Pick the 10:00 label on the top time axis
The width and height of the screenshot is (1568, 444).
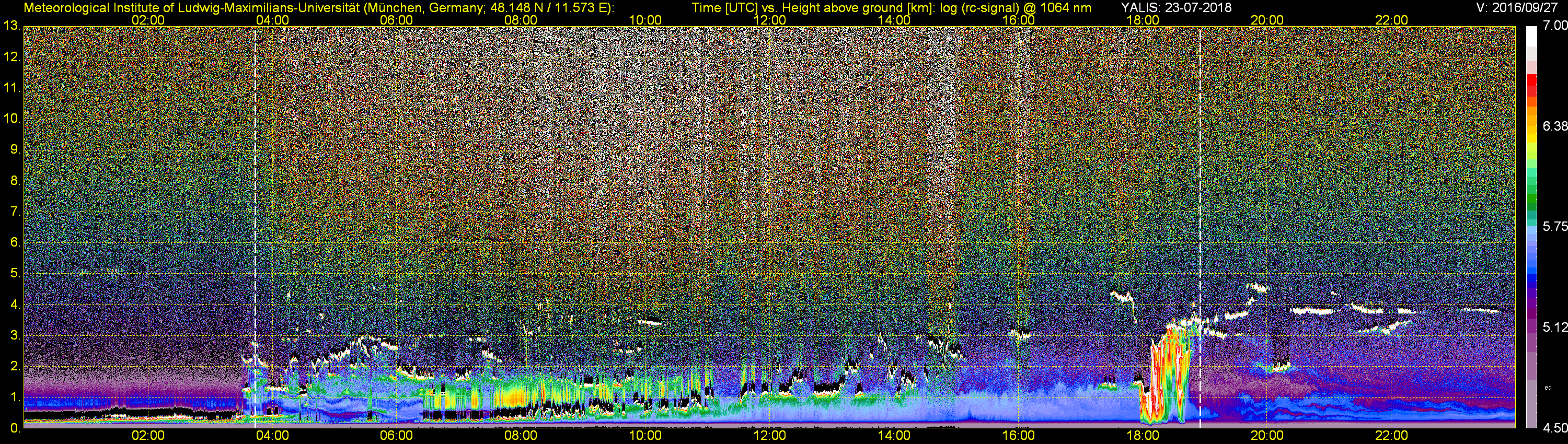tap(645, 20)
